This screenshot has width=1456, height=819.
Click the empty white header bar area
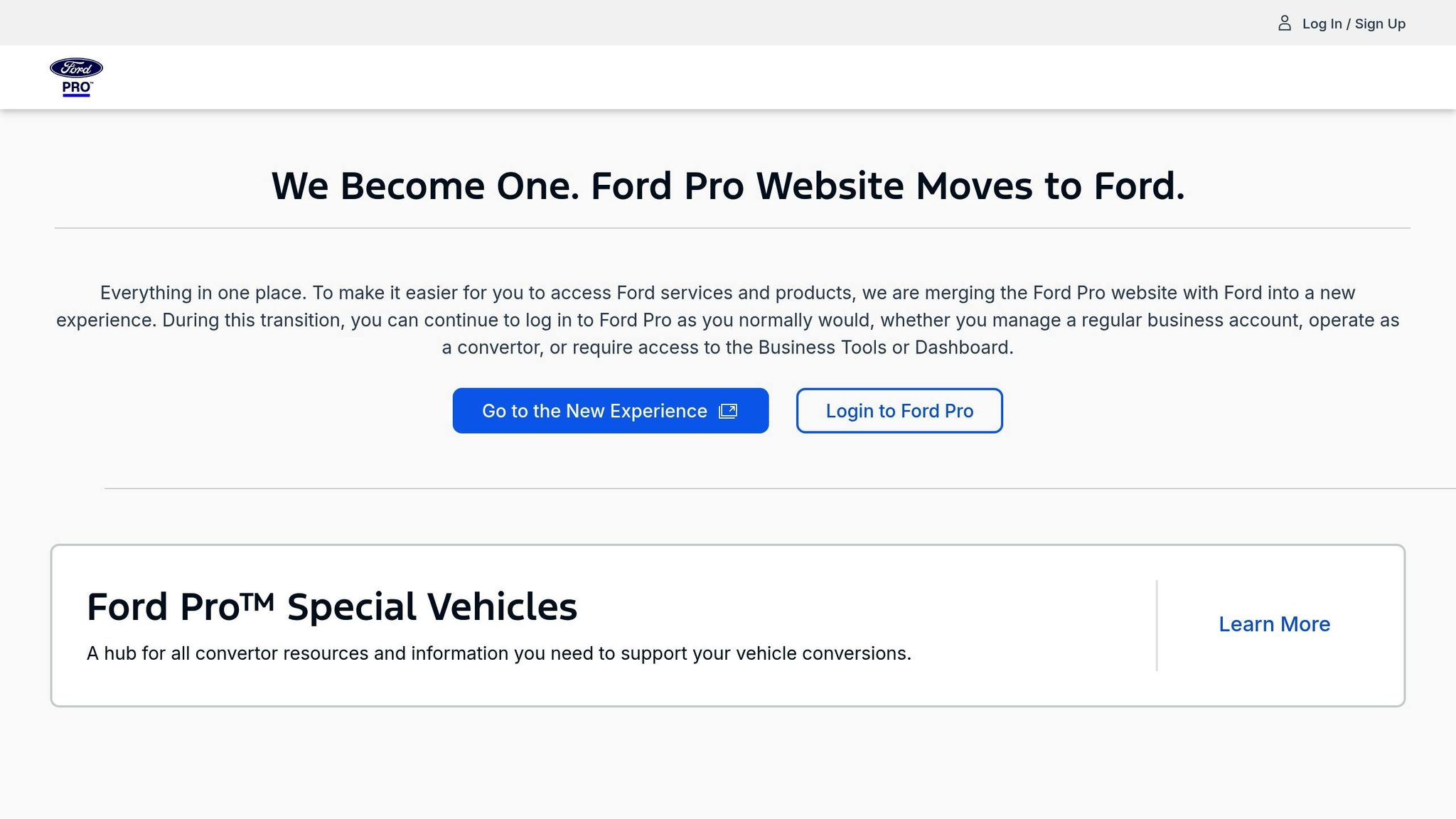point(711,77)
